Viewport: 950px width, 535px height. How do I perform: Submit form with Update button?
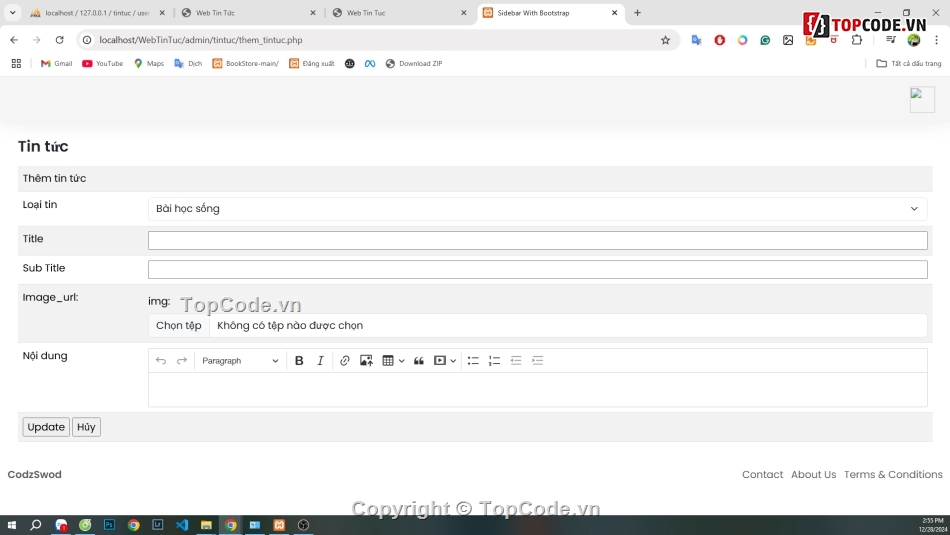(x=46, y=427)
